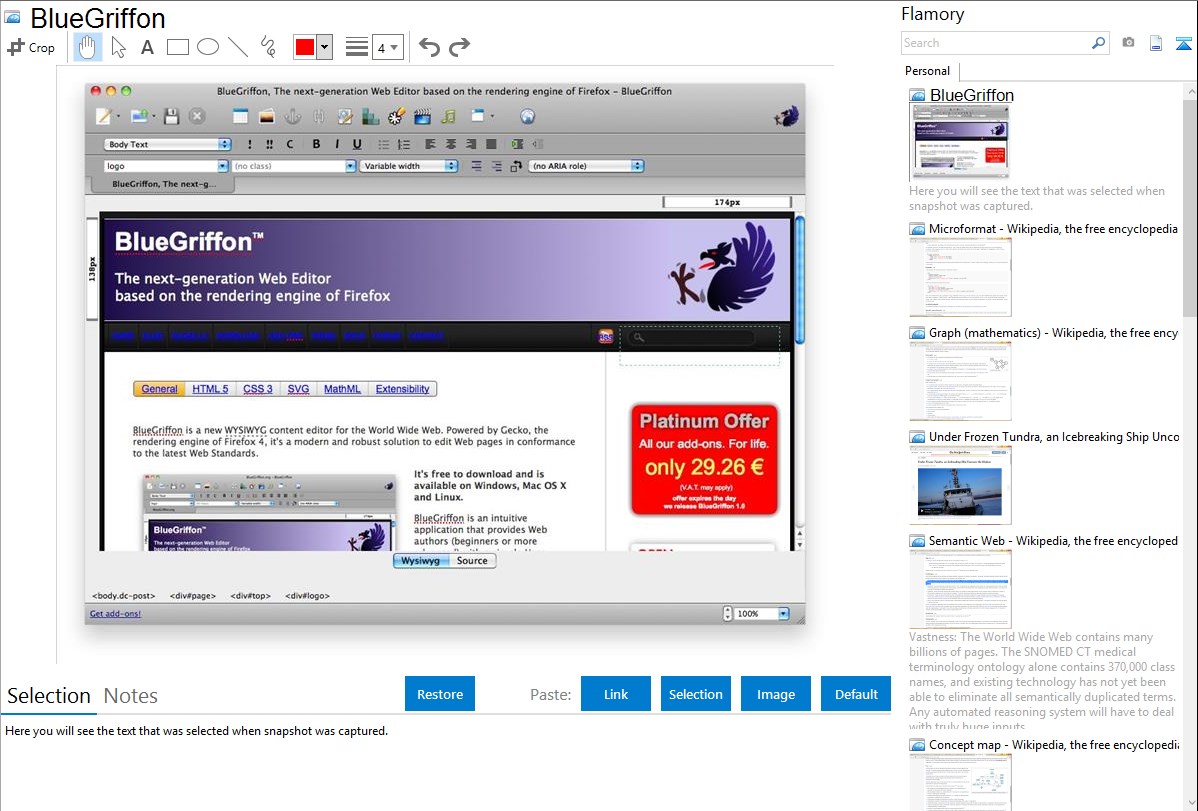Select the Semantic Web Wikipedia snapshot title
The image size is (1198, 811).
[x=1054, y=541]
